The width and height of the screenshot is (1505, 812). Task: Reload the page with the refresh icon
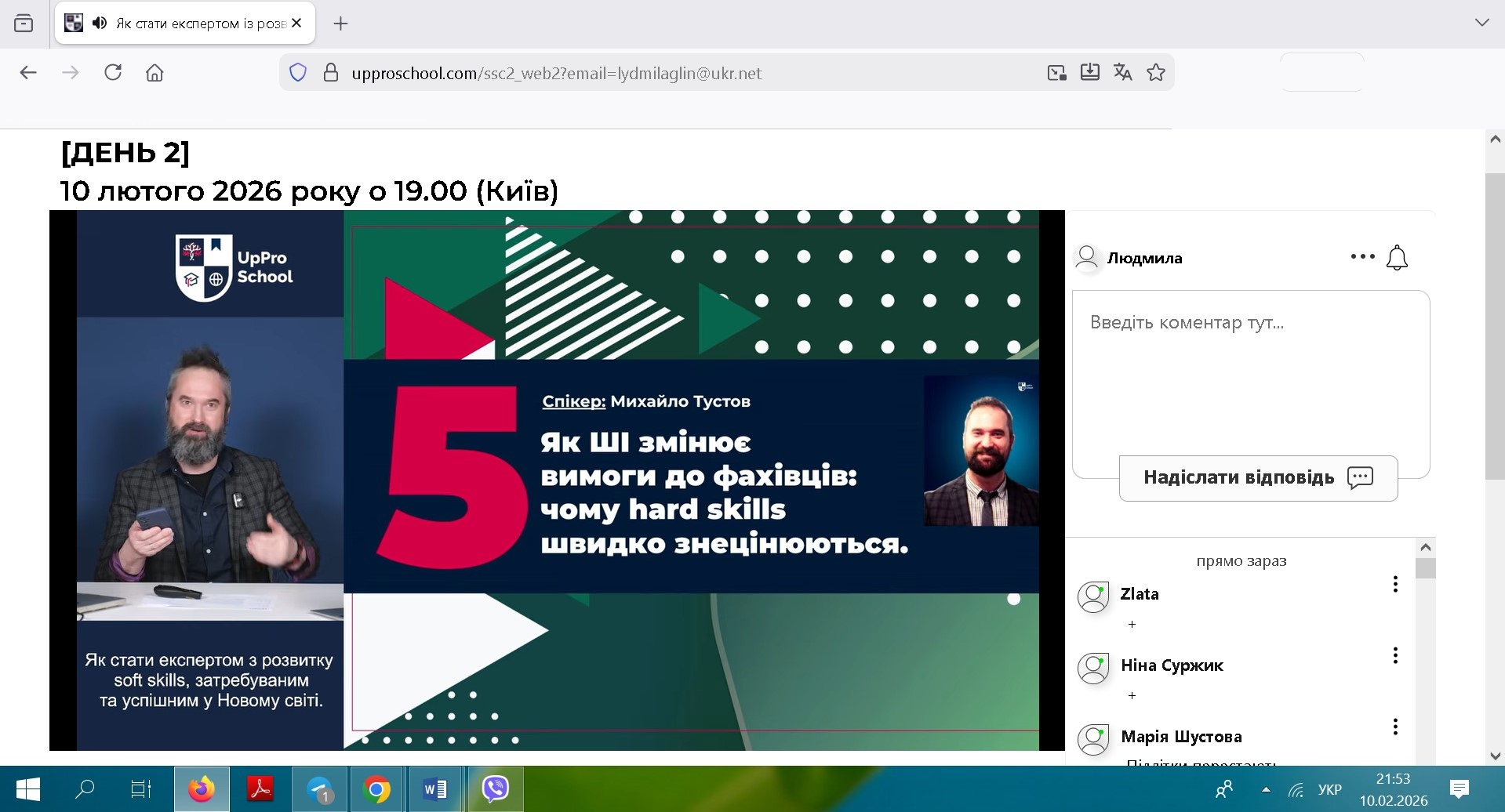click(113, 73)
